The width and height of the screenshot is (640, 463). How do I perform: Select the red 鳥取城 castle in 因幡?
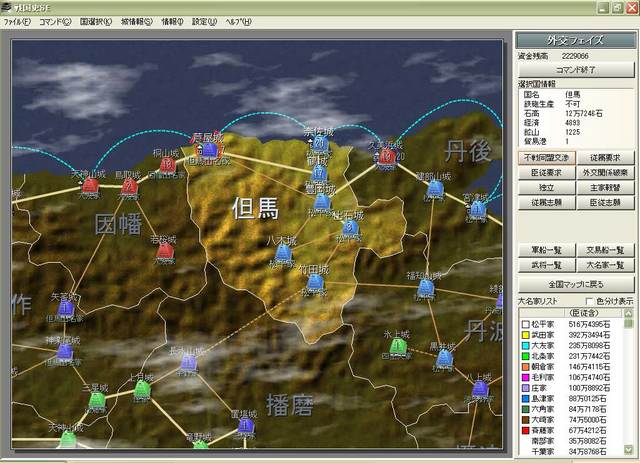click(x=129, y=187)
